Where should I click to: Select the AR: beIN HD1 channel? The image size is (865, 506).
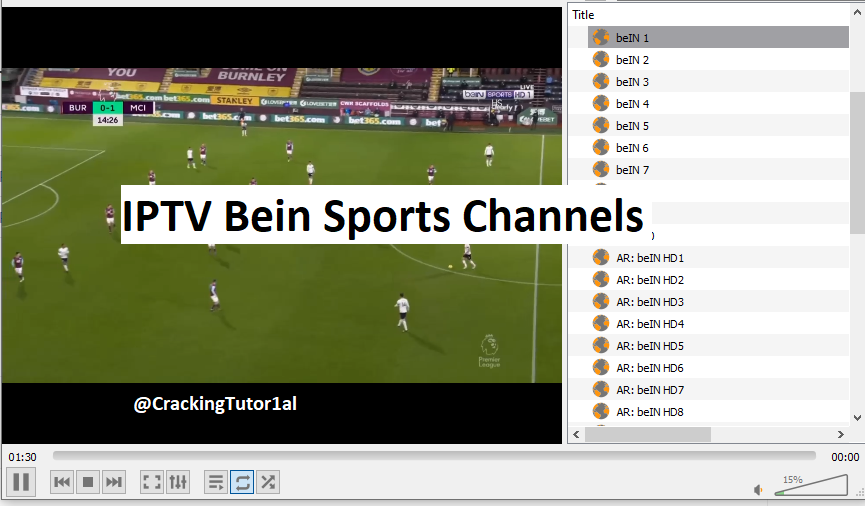click(718, 258)
